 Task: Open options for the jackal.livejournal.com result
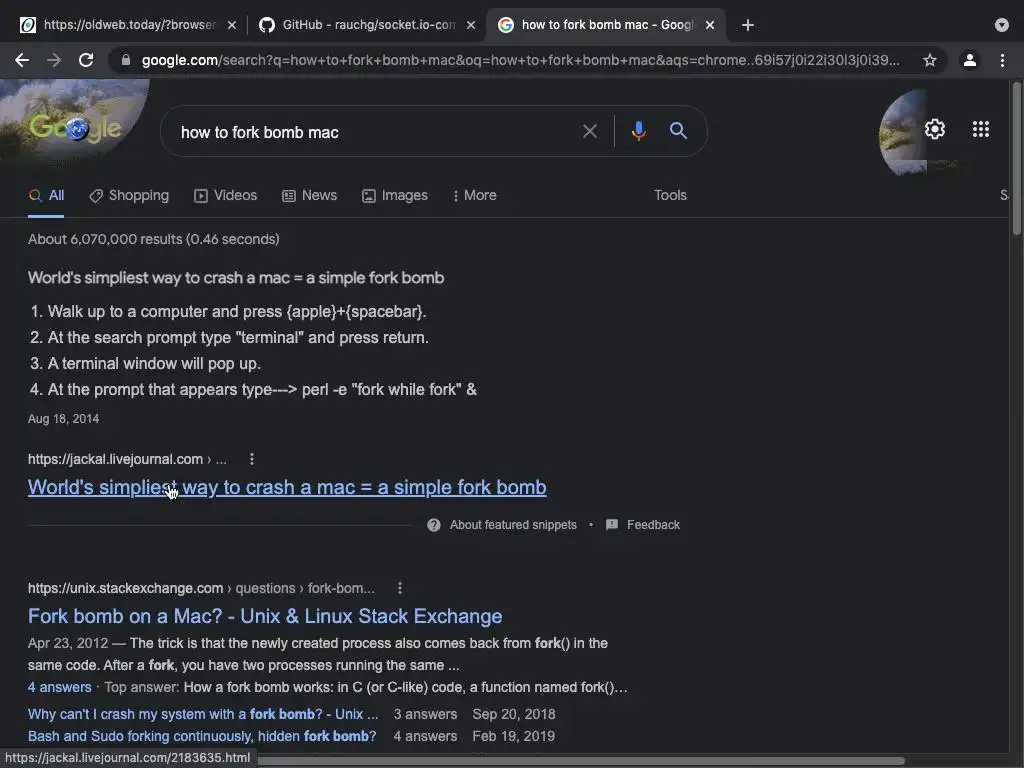point(251,459)
